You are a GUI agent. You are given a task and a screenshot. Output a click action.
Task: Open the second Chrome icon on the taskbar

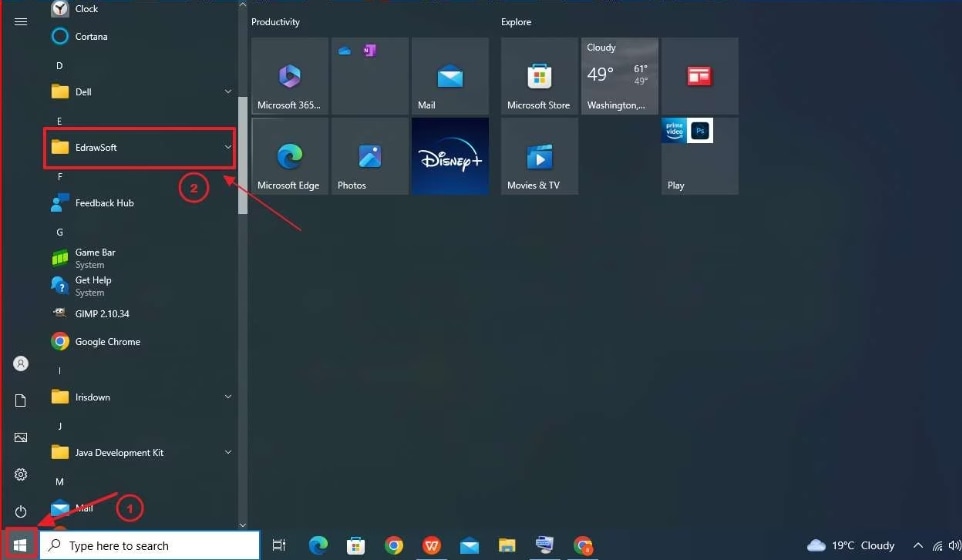coord(583,545)
